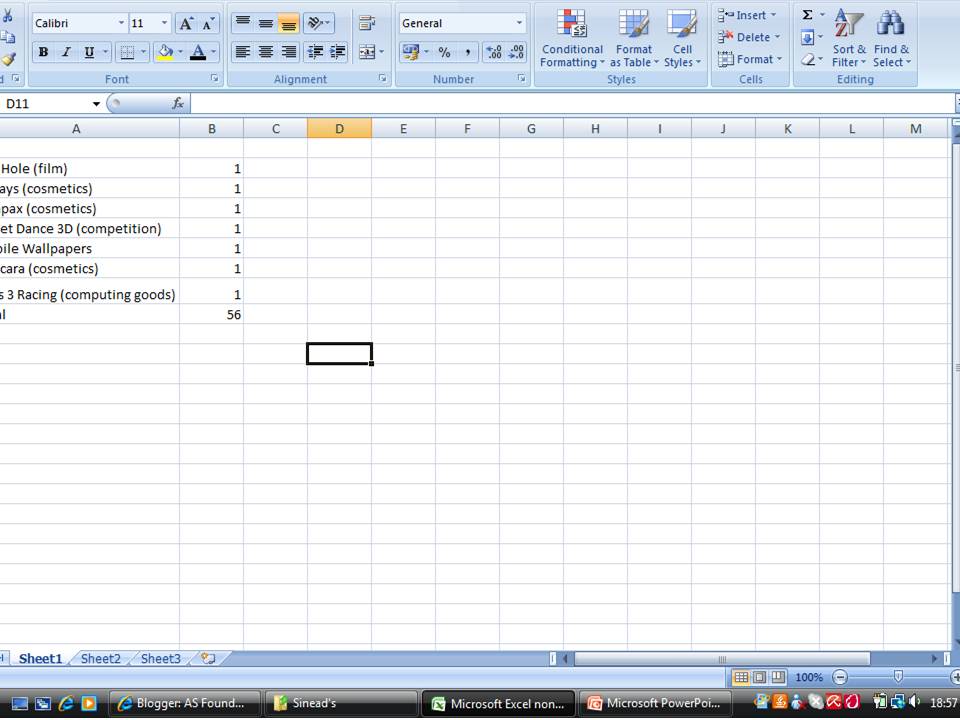Click the Insert command in Cells group
Screen dimensions: 960x720
coord(744,15)
